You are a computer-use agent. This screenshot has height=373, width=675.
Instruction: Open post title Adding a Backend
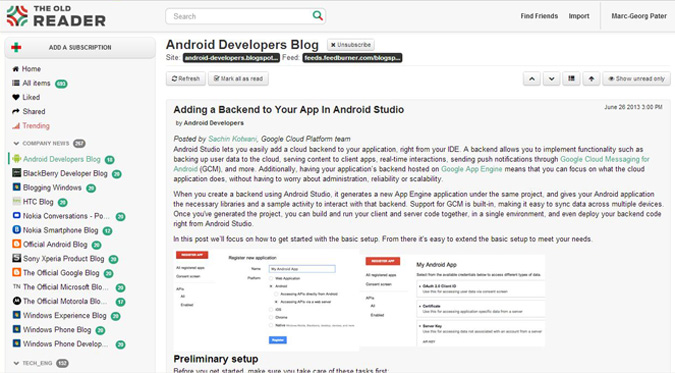coord(288,110)
